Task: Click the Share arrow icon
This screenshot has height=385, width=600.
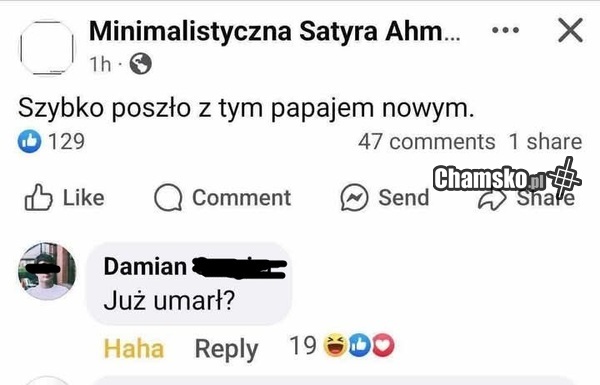Action: tap(492, 200)
